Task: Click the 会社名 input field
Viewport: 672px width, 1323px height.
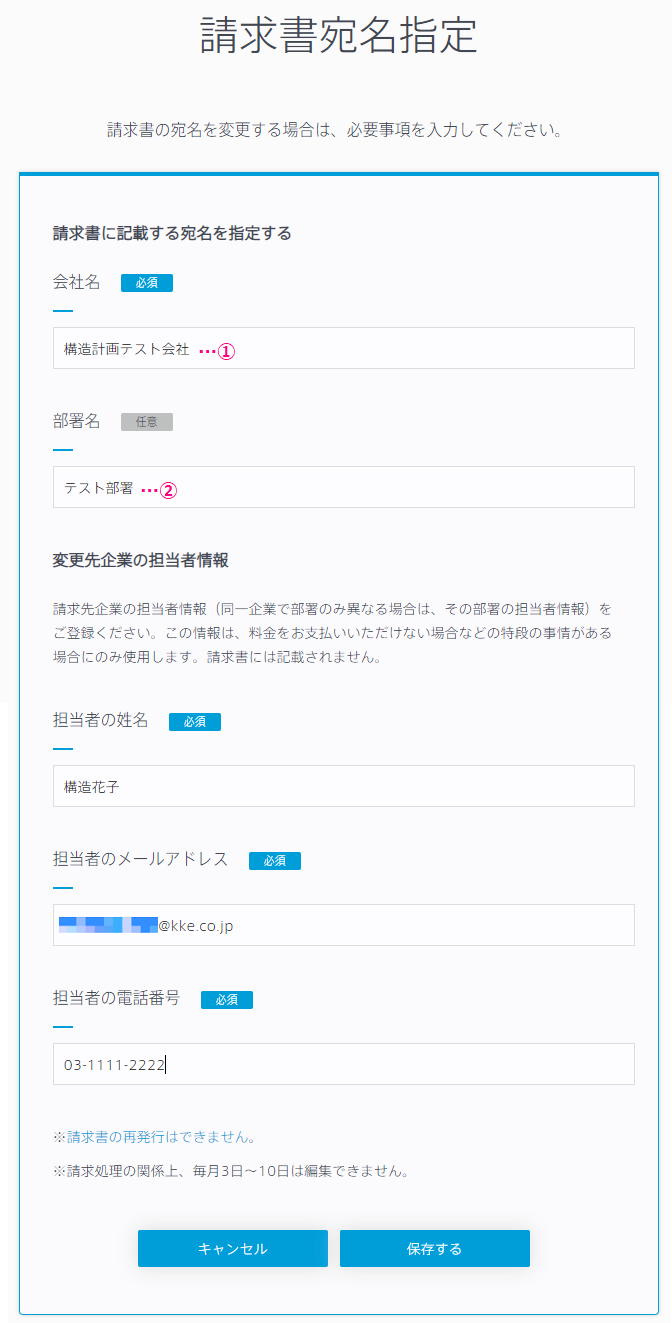Action: point(343,348)
